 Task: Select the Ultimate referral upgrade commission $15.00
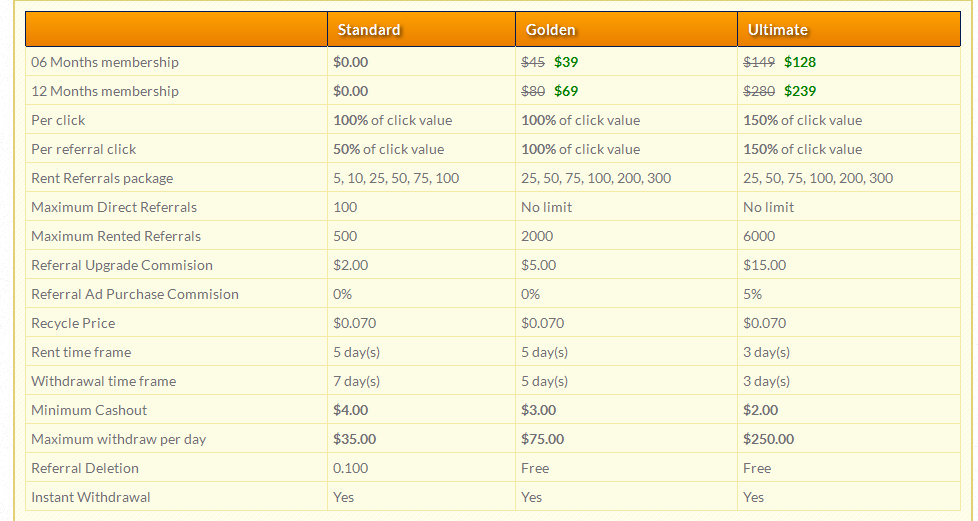(x=765, y=265)
